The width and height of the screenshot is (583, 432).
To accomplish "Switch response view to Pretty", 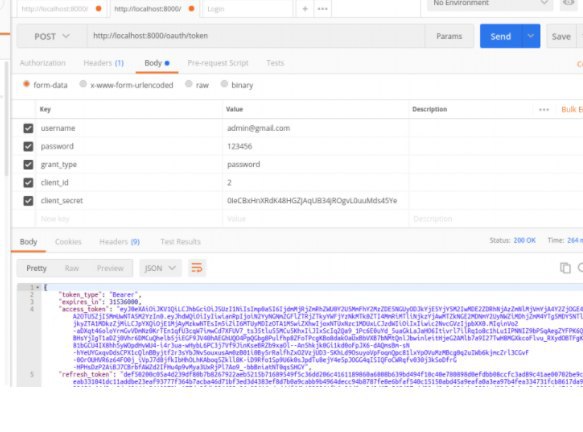I will [36, 268].
